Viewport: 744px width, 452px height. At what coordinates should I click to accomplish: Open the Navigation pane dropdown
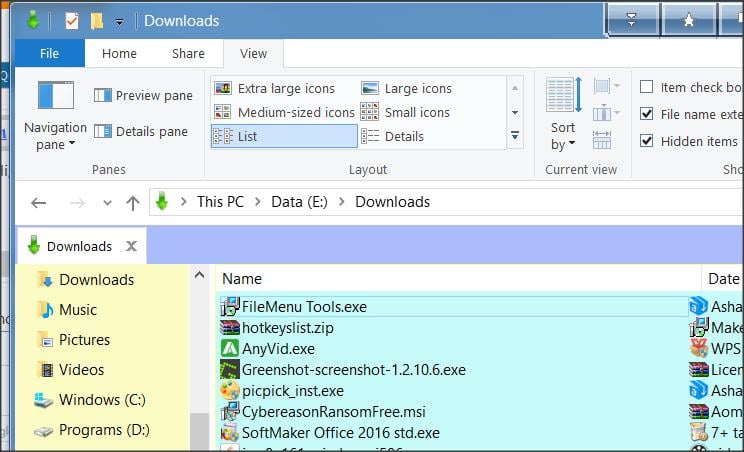[55, 116]
